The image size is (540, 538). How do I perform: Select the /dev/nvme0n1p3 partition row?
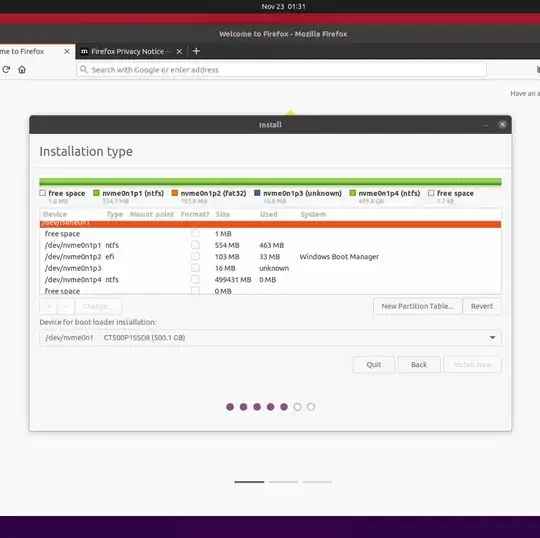[270, 268]
